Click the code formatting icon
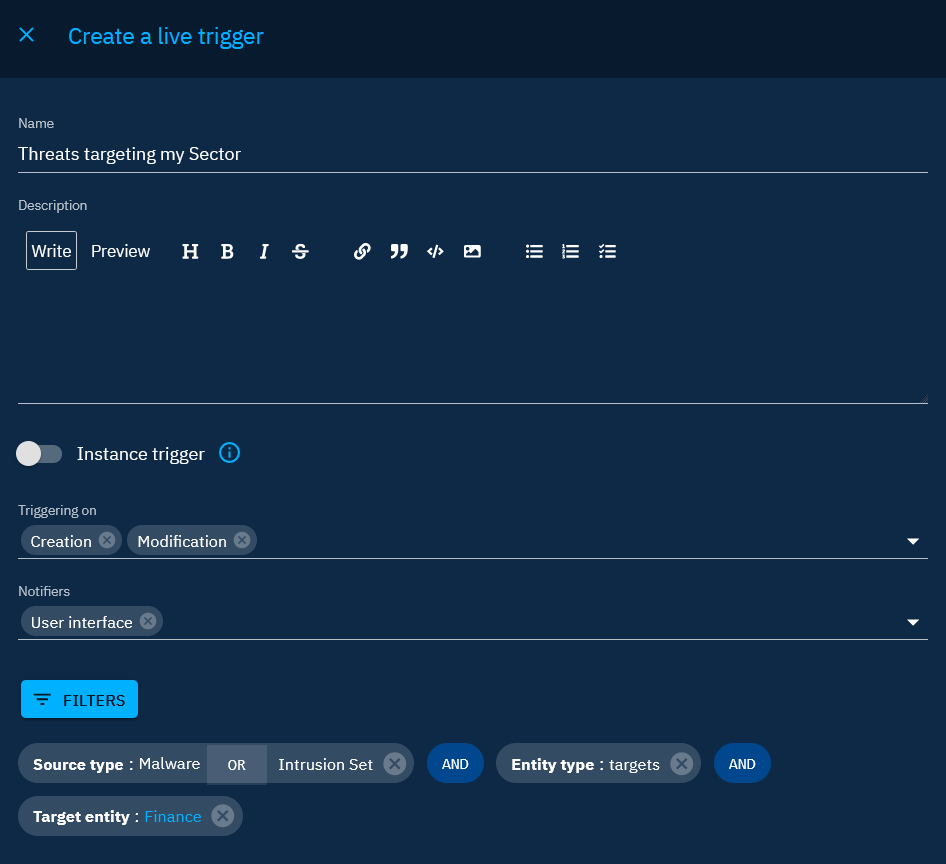 click(x=435, y=252)
